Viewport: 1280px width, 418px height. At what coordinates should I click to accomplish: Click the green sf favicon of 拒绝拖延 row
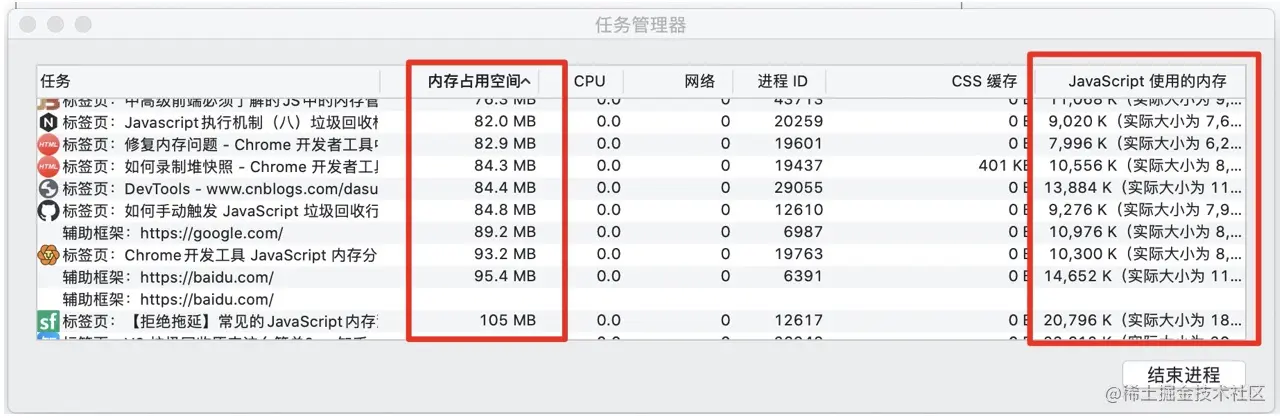pyautogui.click(x=48, y=321)
